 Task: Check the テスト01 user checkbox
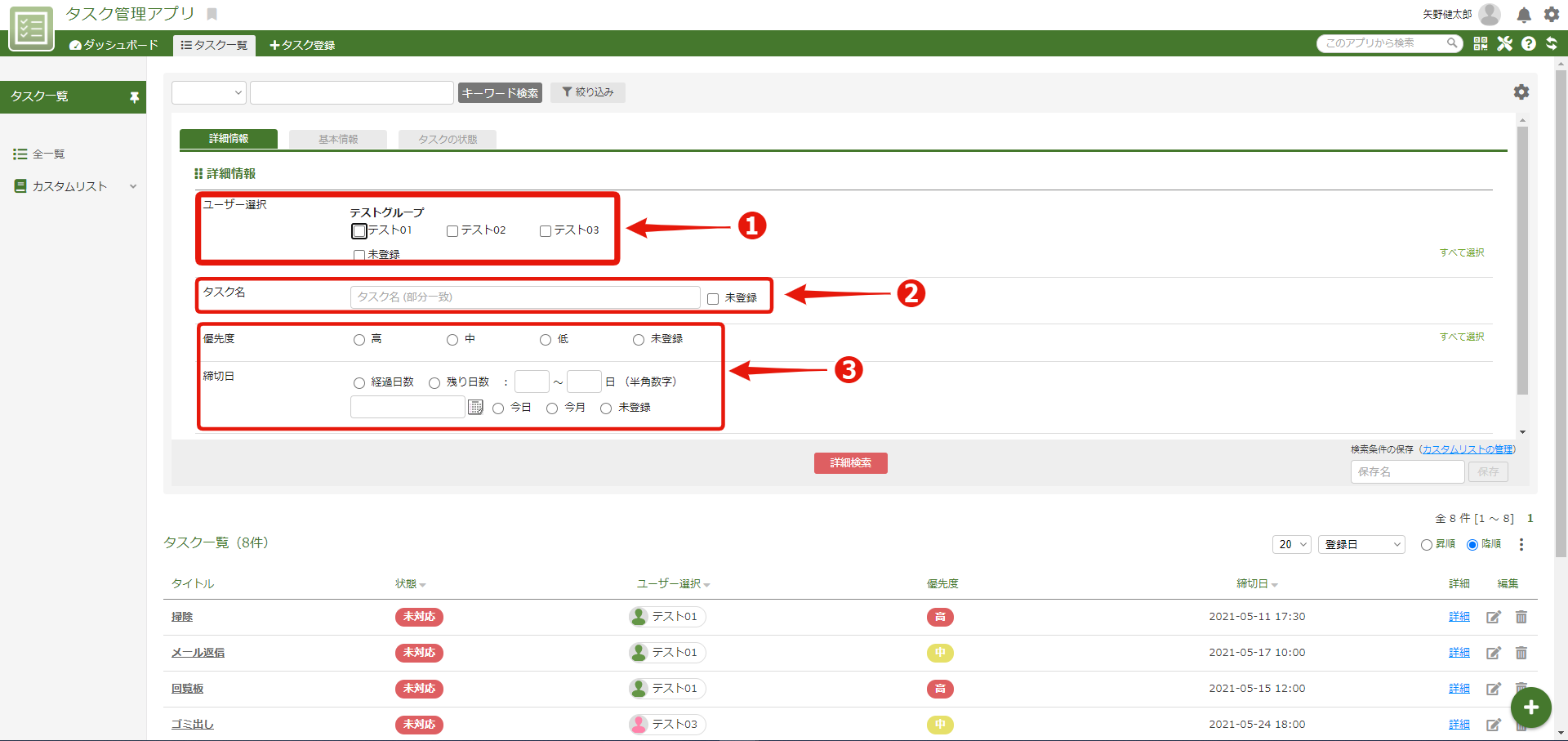pyautogui.click(x=359, y=230)
